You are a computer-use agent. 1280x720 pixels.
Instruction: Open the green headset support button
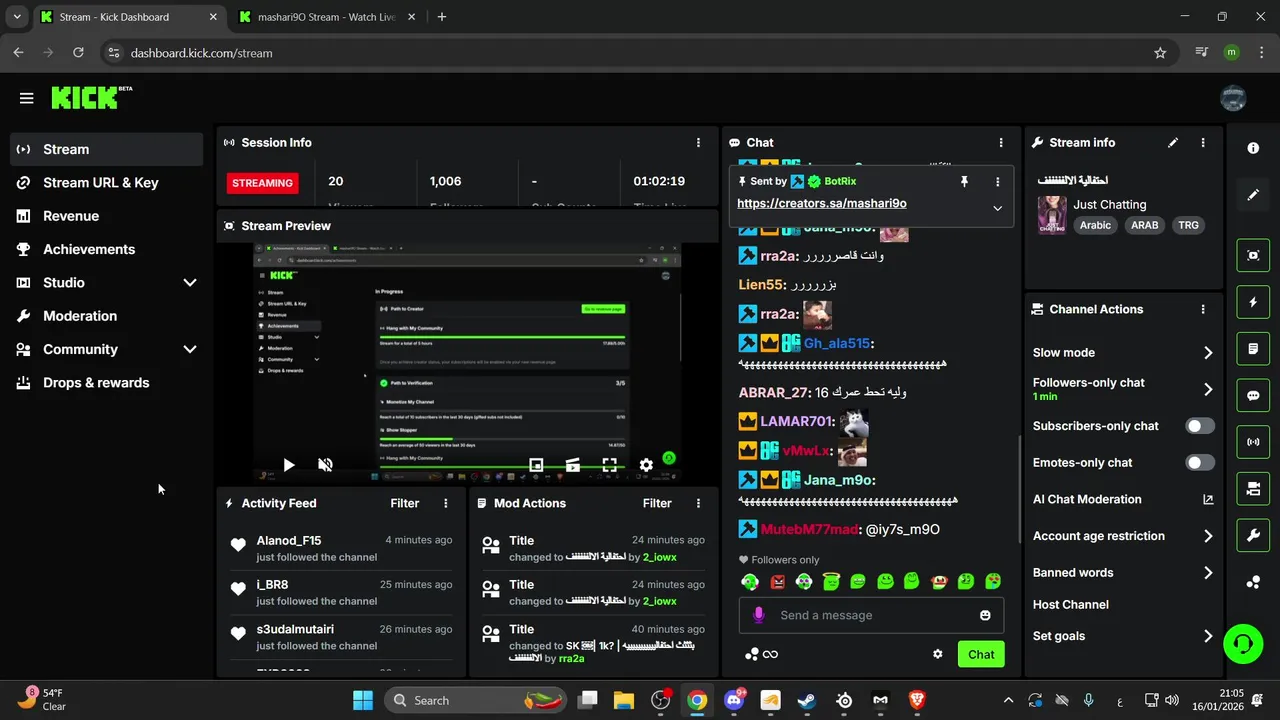tap(1243, 643)
